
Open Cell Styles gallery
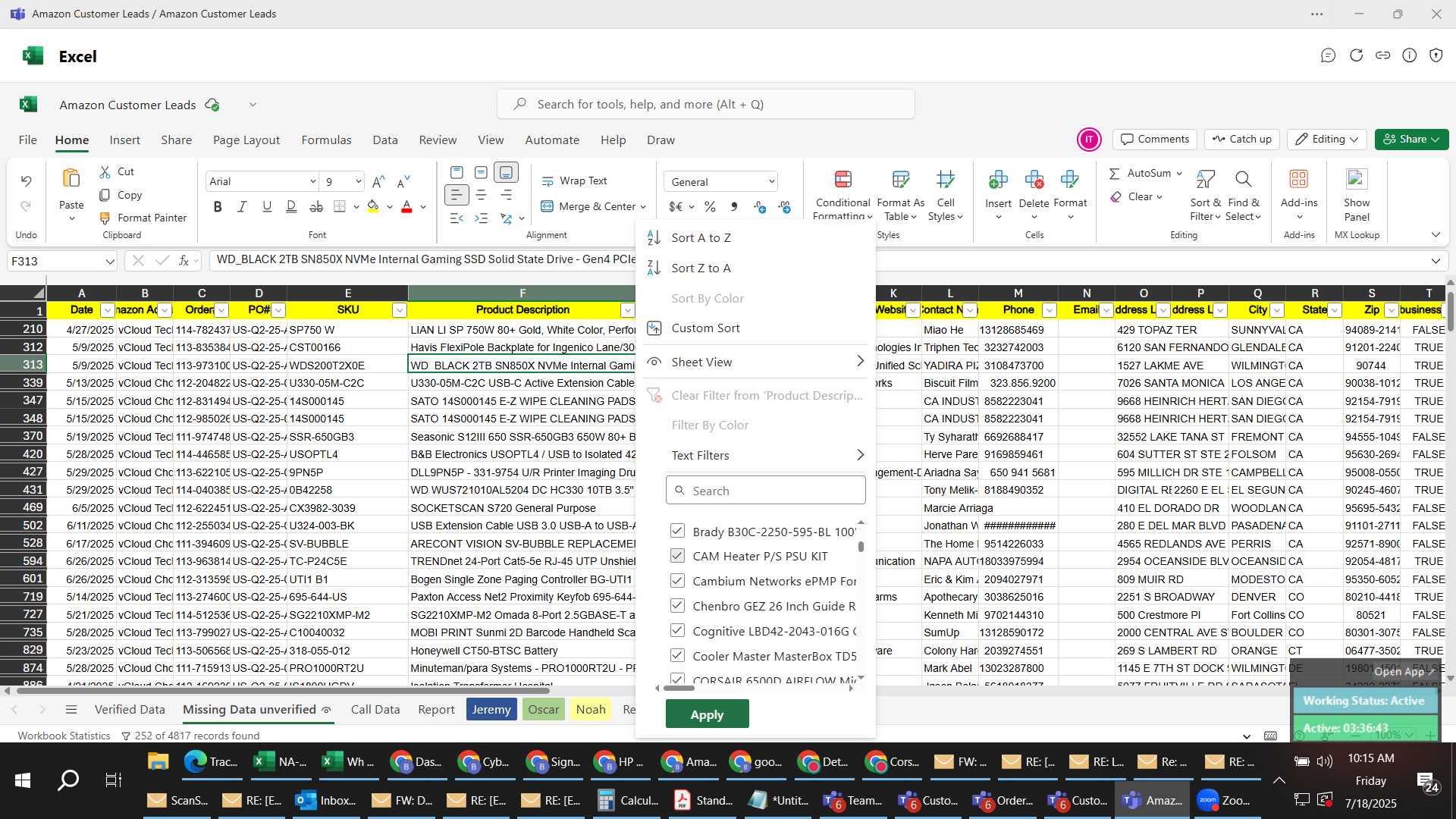coord(946,195)
